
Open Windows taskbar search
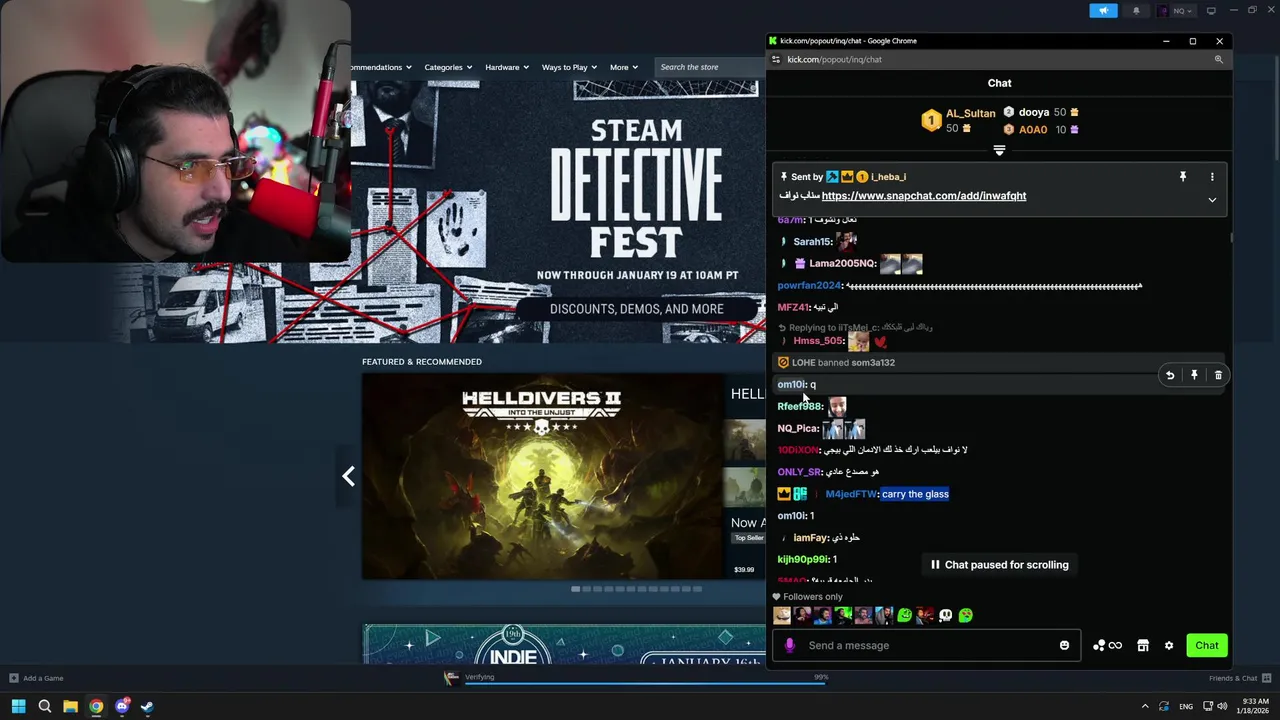click(x=45, y=706)
